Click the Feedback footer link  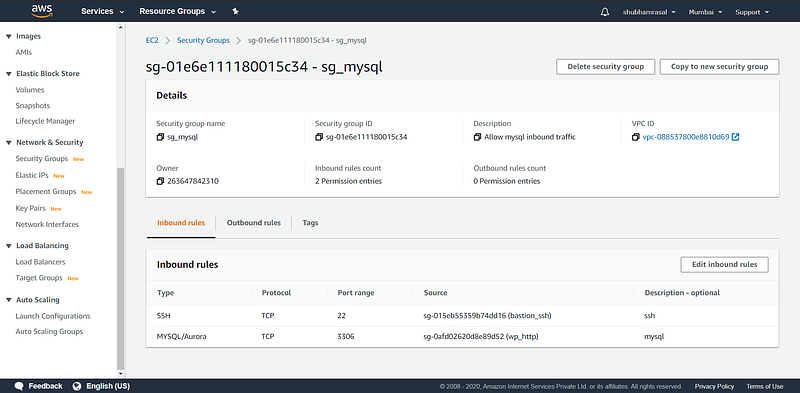[x=45, y=386]
